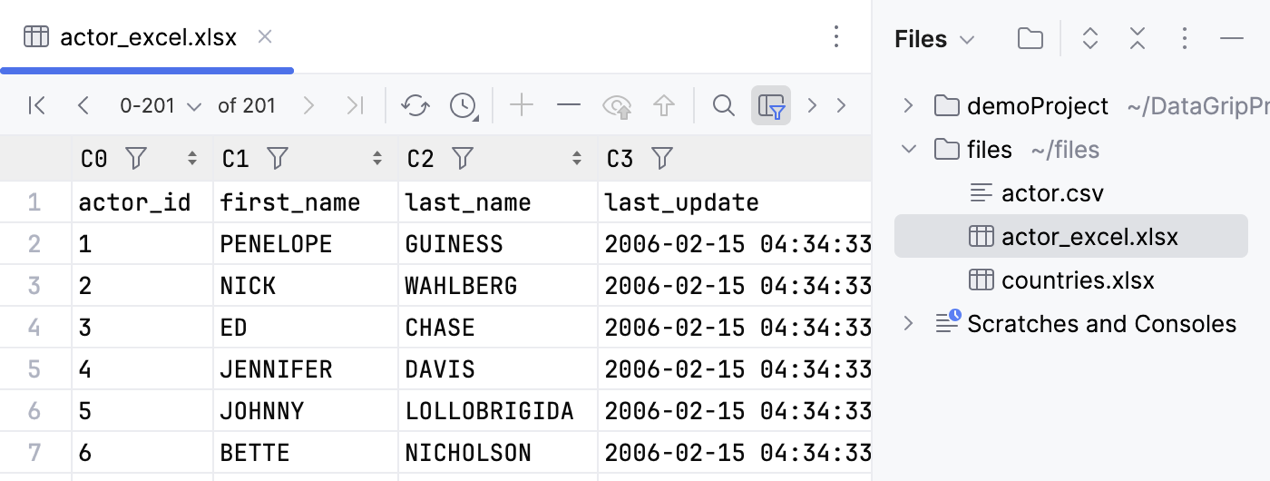Add a new row with plus icon
1270x481 pixels.
(521, 105)
